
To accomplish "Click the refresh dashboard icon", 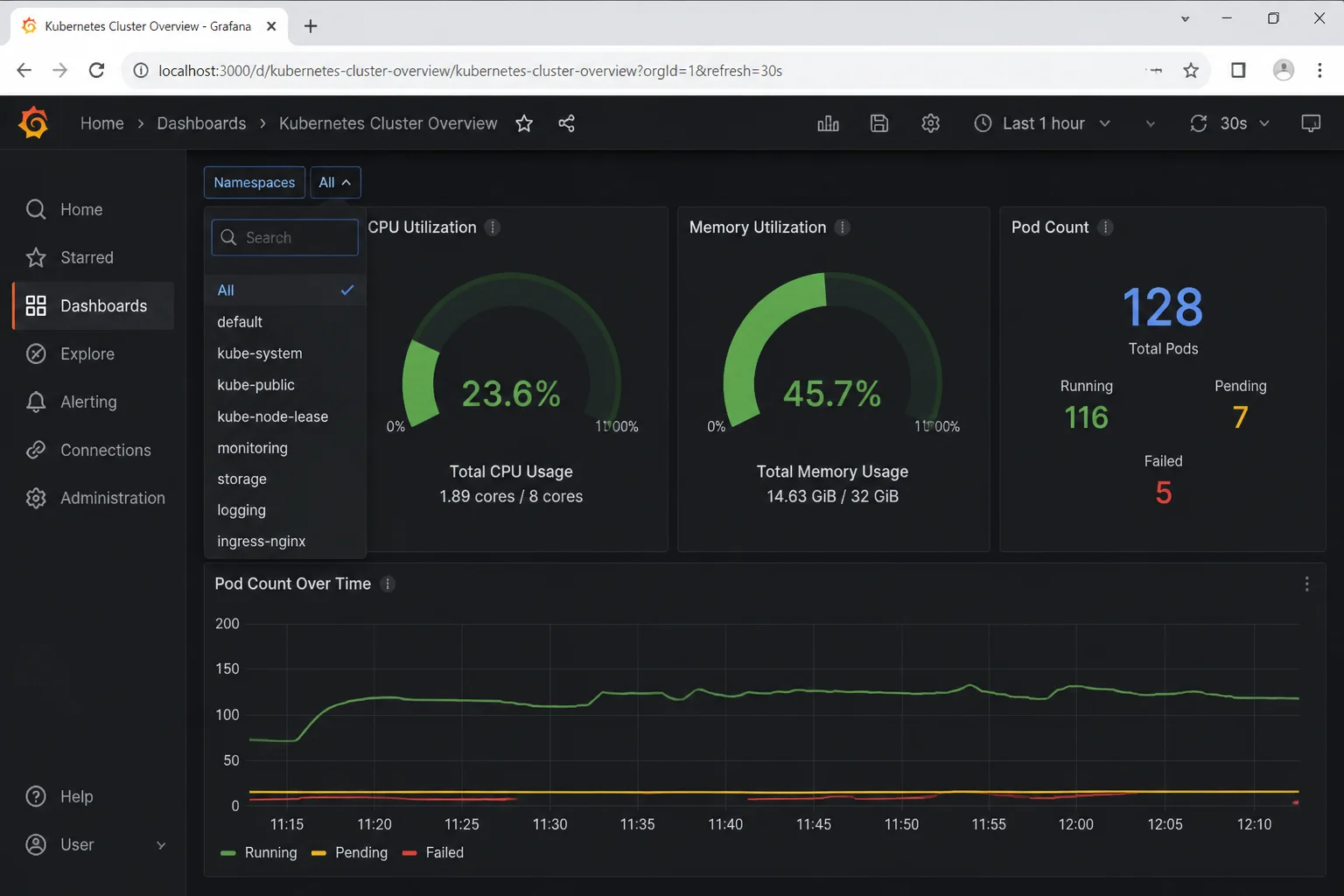I will click(1199, 123).
